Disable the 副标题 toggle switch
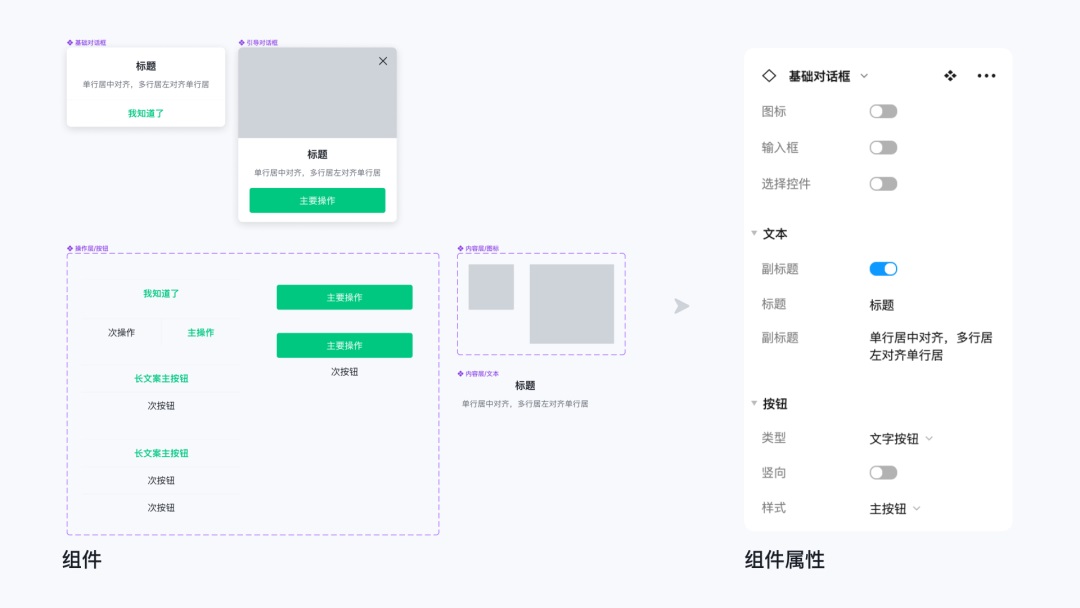The image size is (1080, 608). [883, 269]
